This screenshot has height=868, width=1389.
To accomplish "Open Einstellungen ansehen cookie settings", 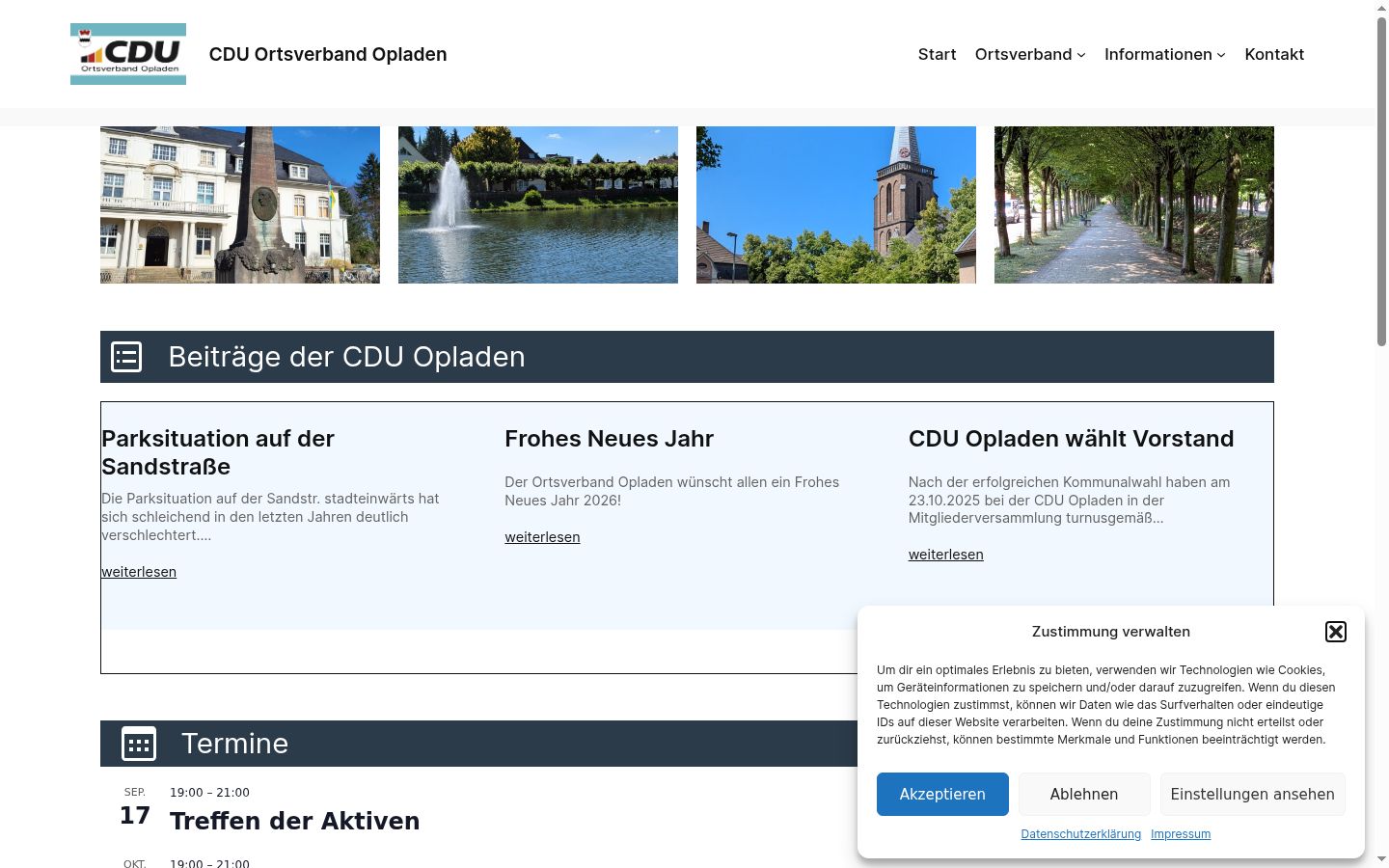I will tap(1253, 794).
